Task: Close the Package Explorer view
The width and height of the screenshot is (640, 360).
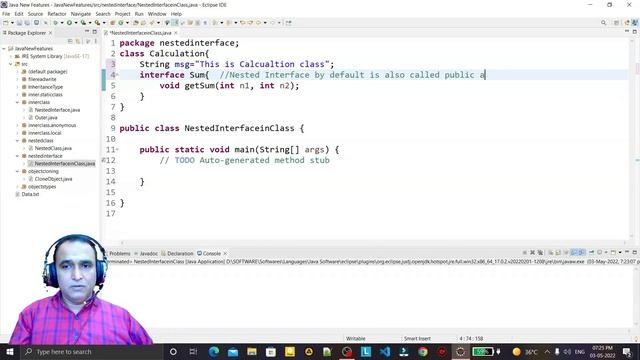Action: click(51, 33)
